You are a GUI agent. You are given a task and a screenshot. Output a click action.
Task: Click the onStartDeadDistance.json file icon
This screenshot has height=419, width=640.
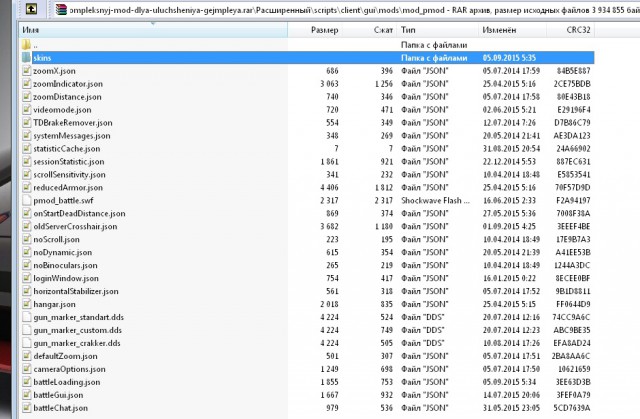click(x=27, y=213)
